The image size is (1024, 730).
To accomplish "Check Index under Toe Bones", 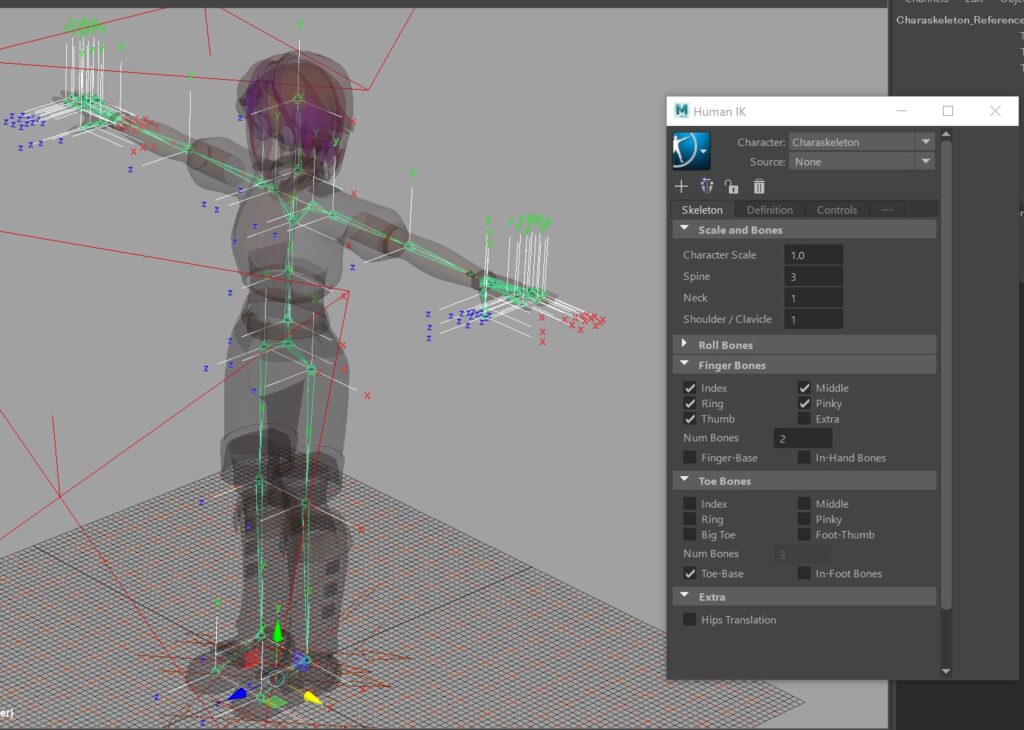I will tap(690, 503).
